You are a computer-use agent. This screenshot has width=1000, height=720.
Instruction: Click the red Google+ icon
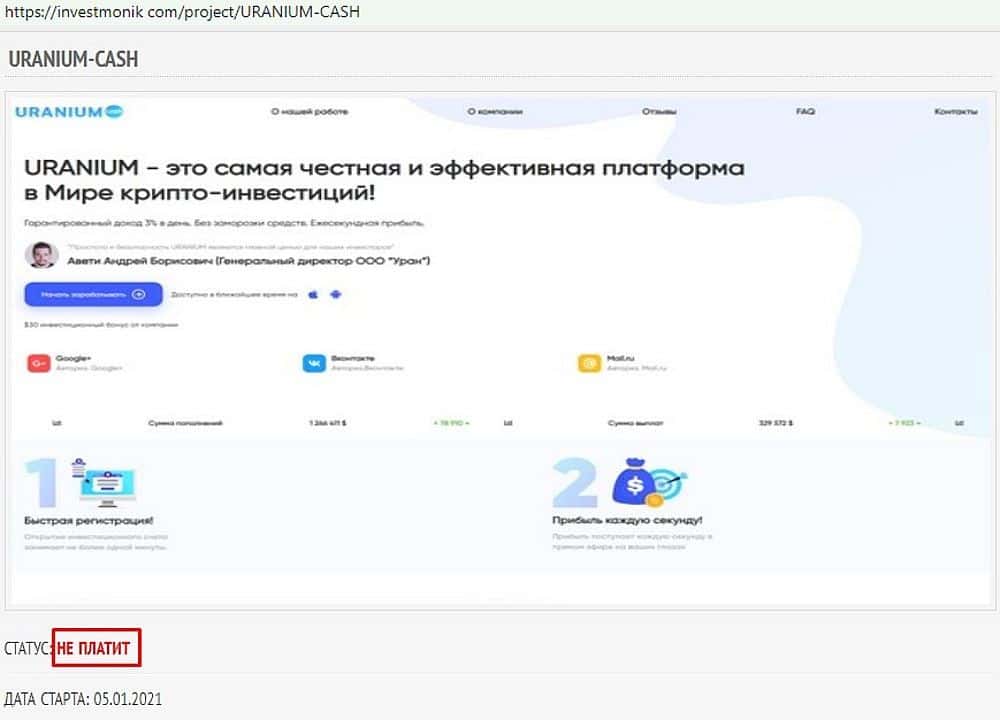39,363
